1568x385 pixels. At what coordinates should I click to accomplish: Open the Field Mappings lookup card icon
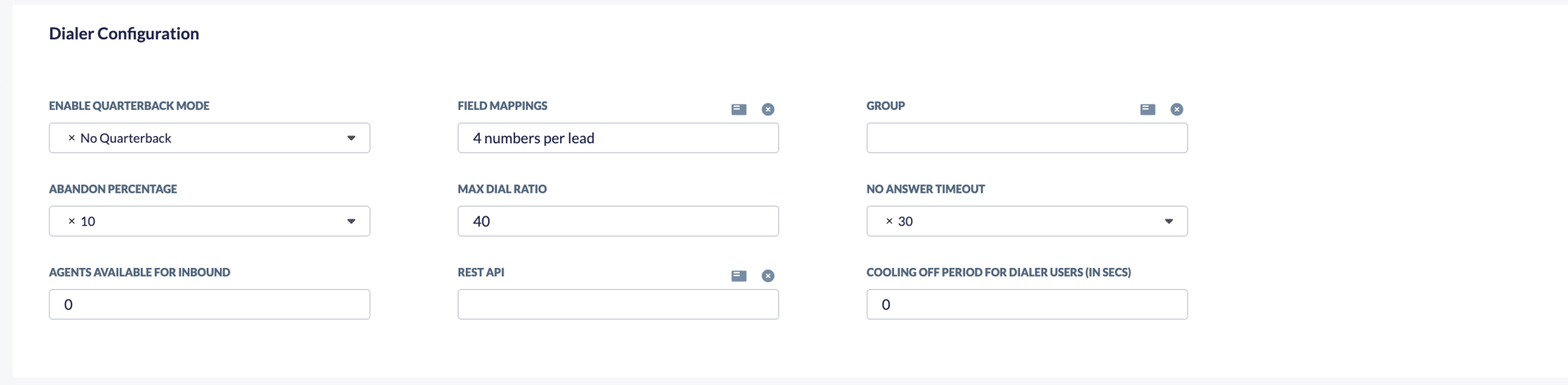739,109
